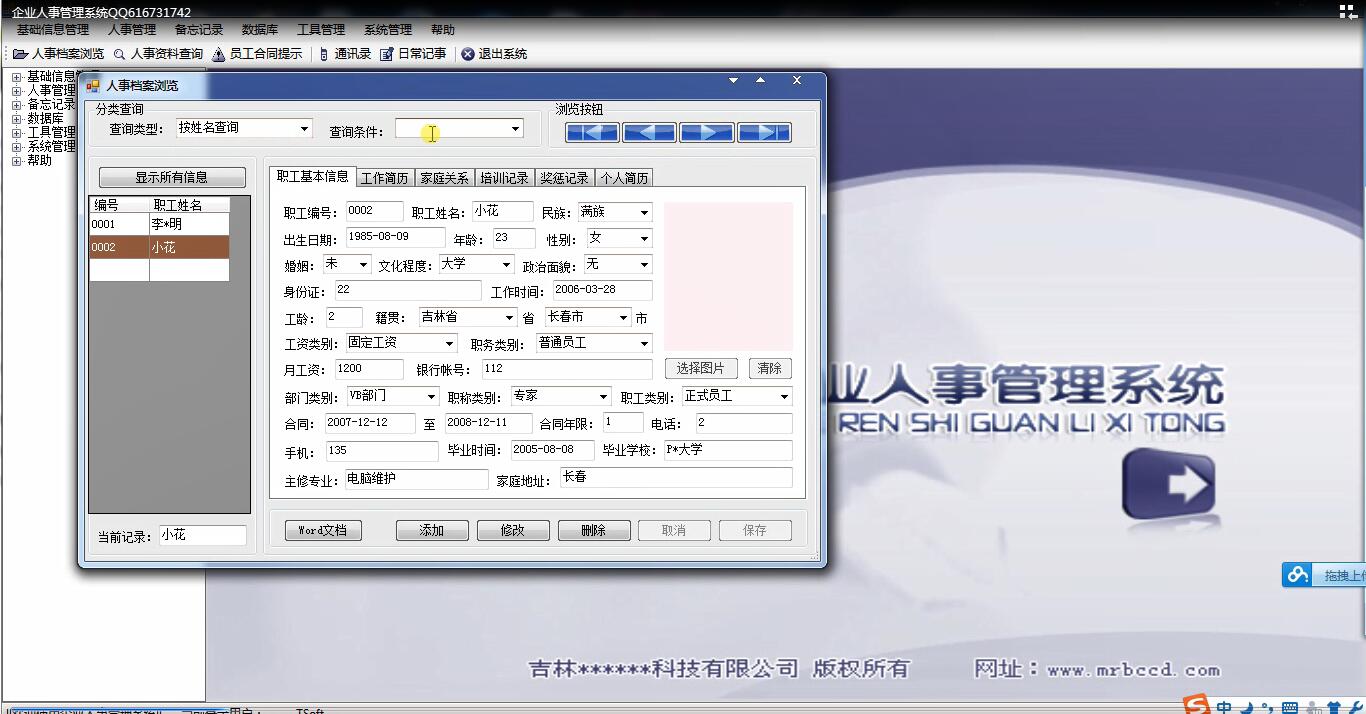Expand the 备忘记录 tree node
Viewport: 1366px width, 714px height.
pyautogui.click(x=16, y=104)
